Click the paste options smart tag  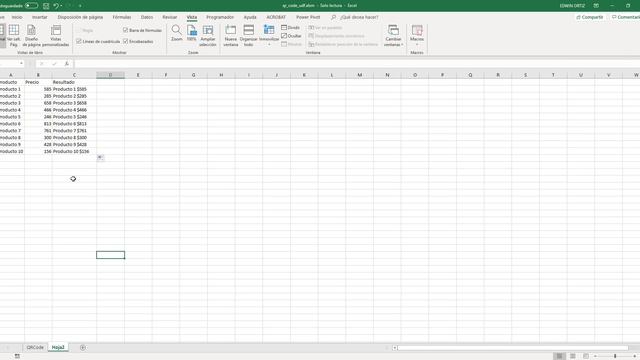pyautogui.click(x=100, y=158)
